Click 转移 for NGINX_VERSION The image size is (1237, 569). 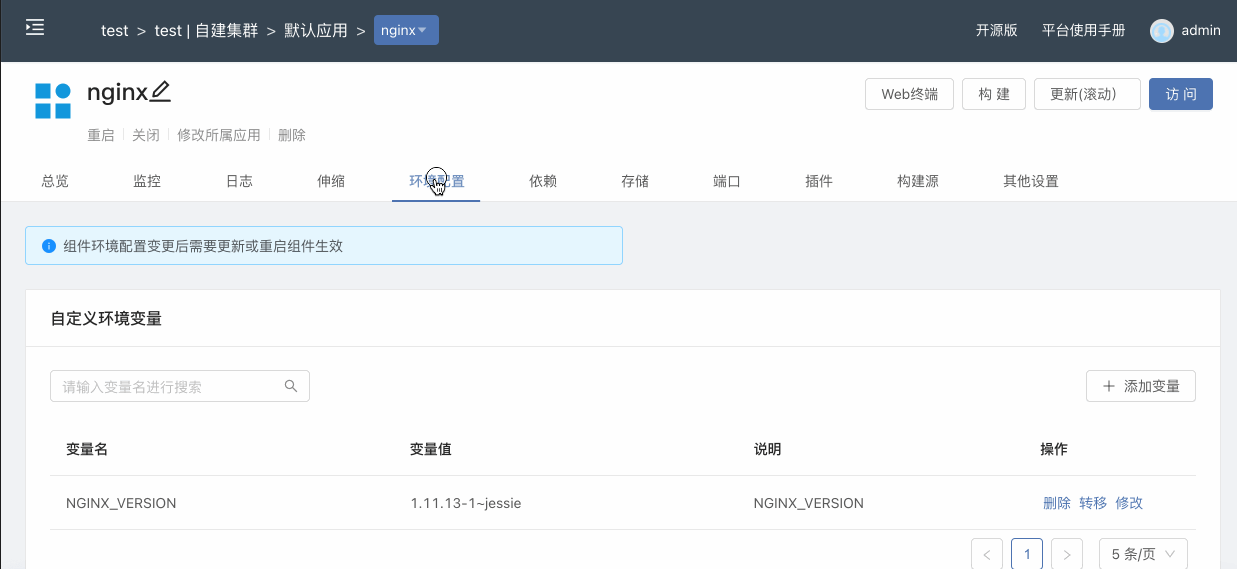(x=1093, y=503)
